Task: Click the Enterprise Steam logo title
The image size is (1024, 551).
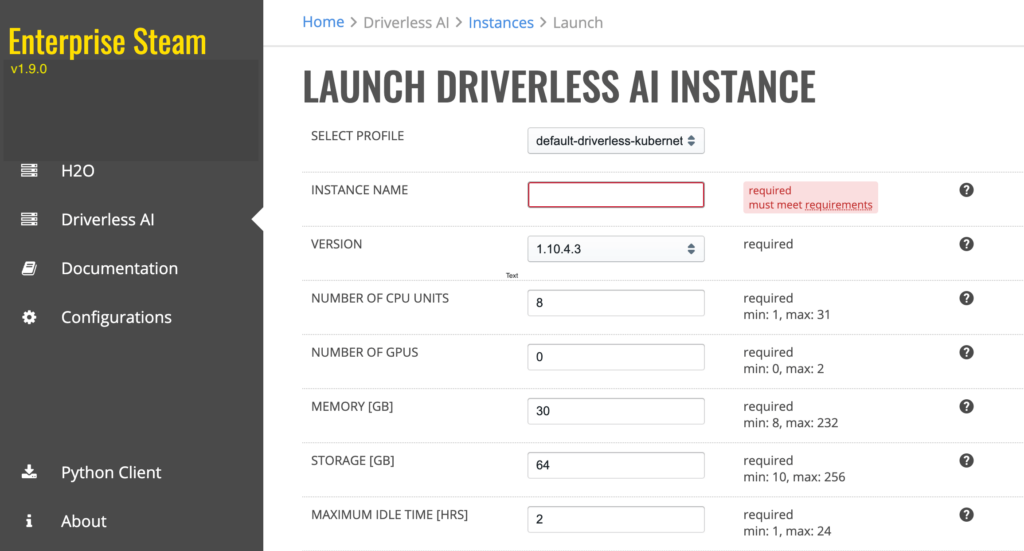Action: pyautogui.click(x=107, y=42)
